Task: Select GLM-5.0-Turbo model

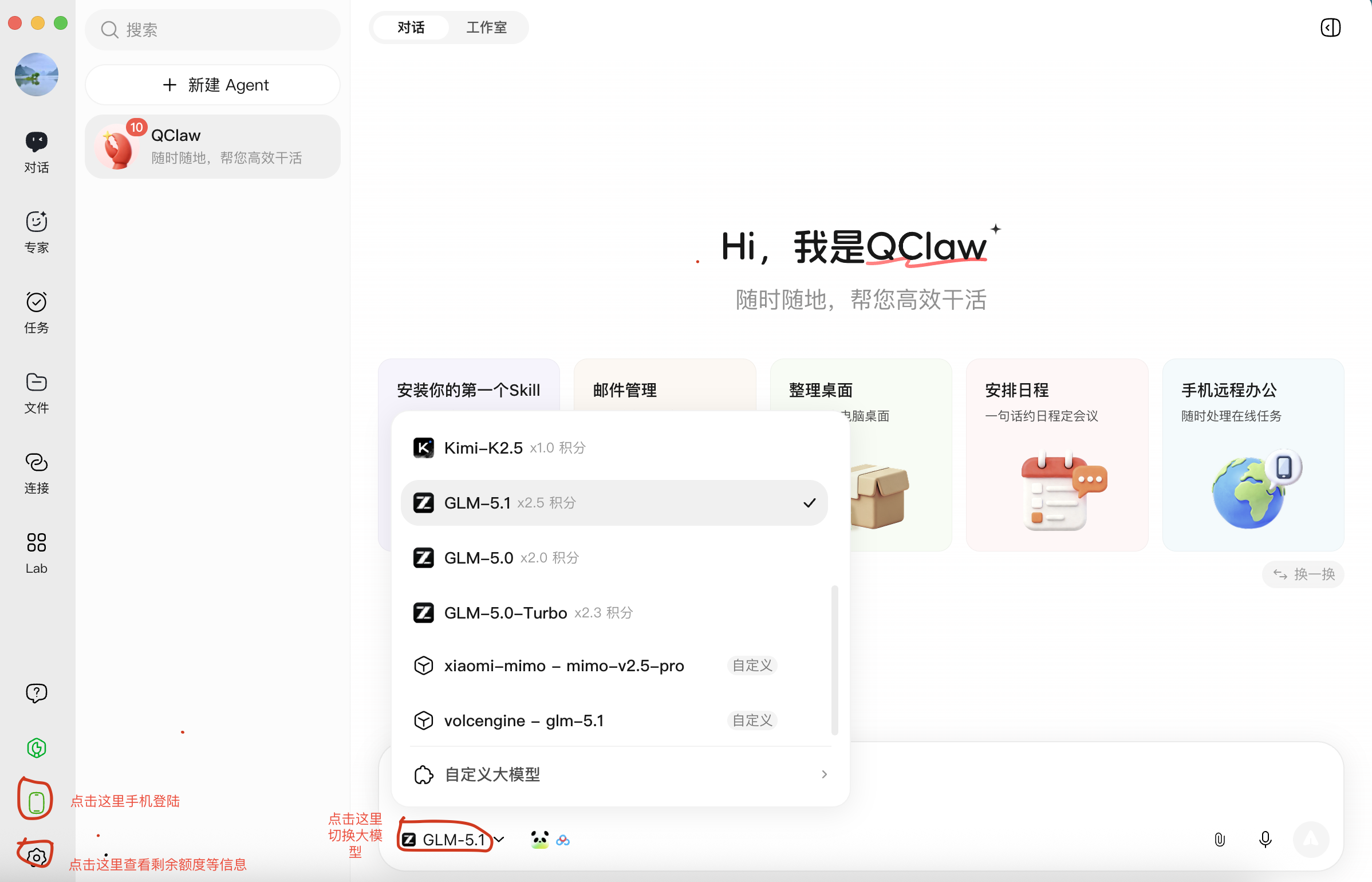Action: click(614, 613)
